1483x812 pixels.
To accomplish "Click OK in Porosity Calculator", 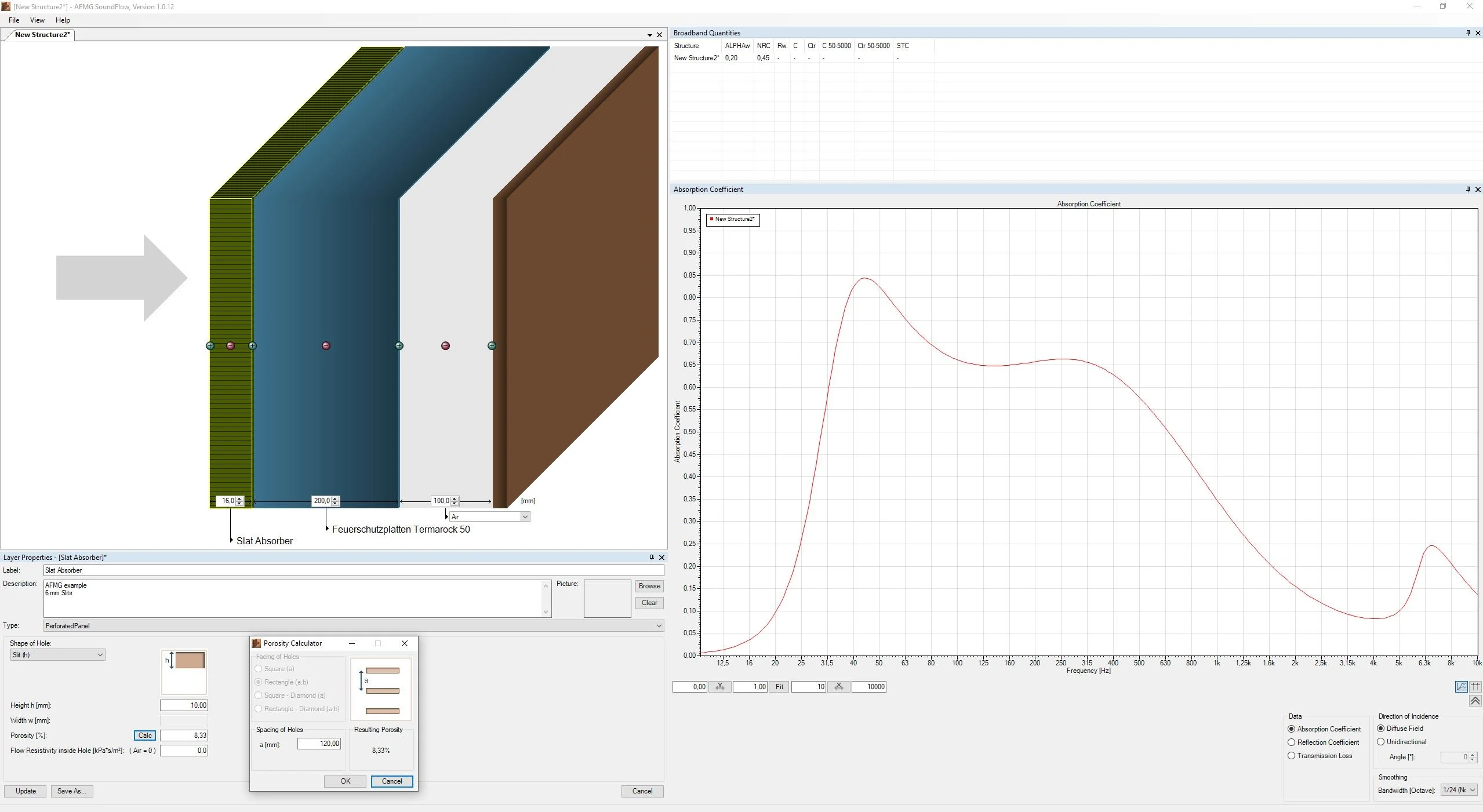I will point(346,781).
